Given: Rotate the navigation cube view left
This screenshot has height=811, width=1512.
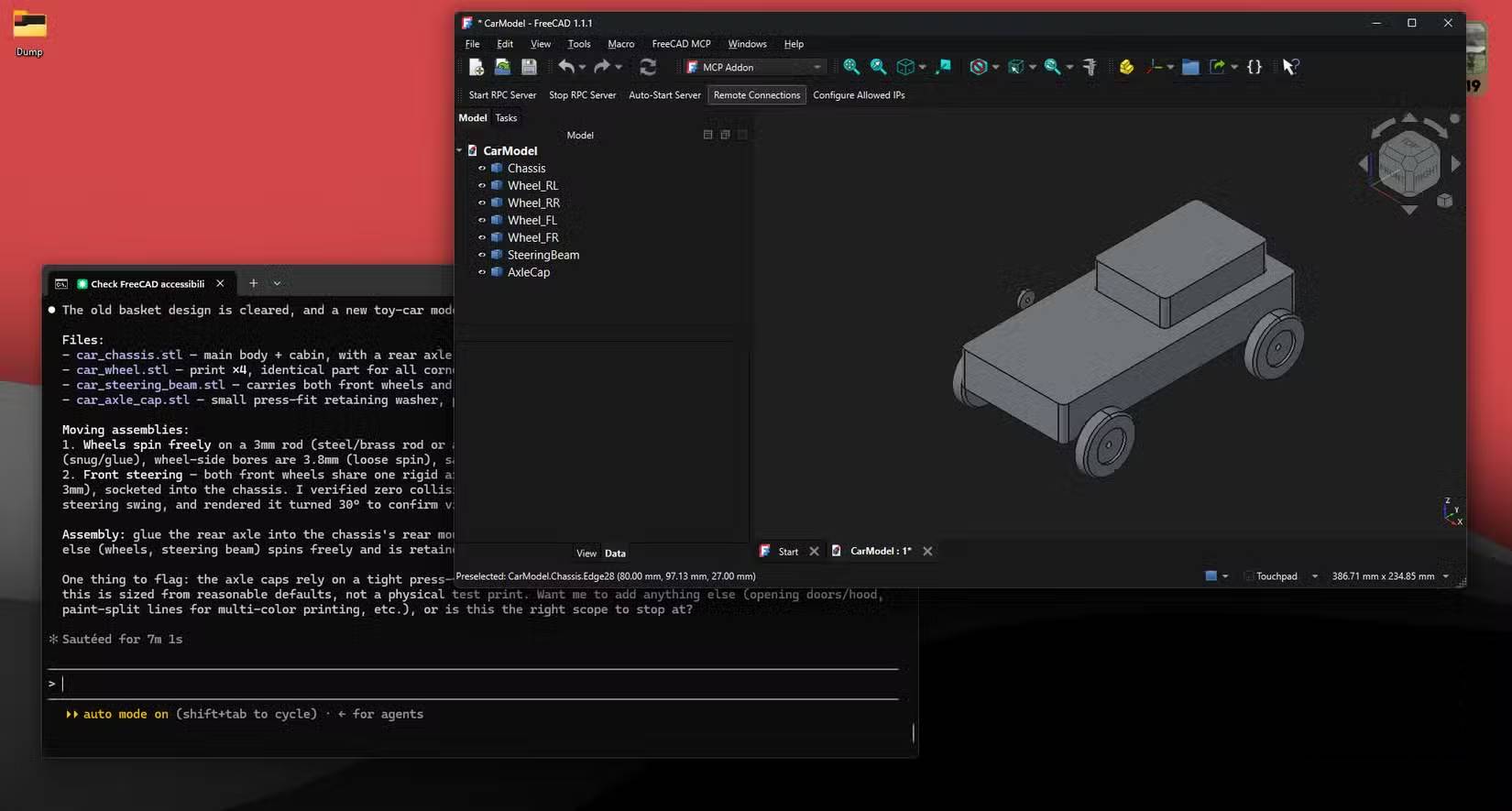Looking at the screenshot, I should tap(1364, 164).
